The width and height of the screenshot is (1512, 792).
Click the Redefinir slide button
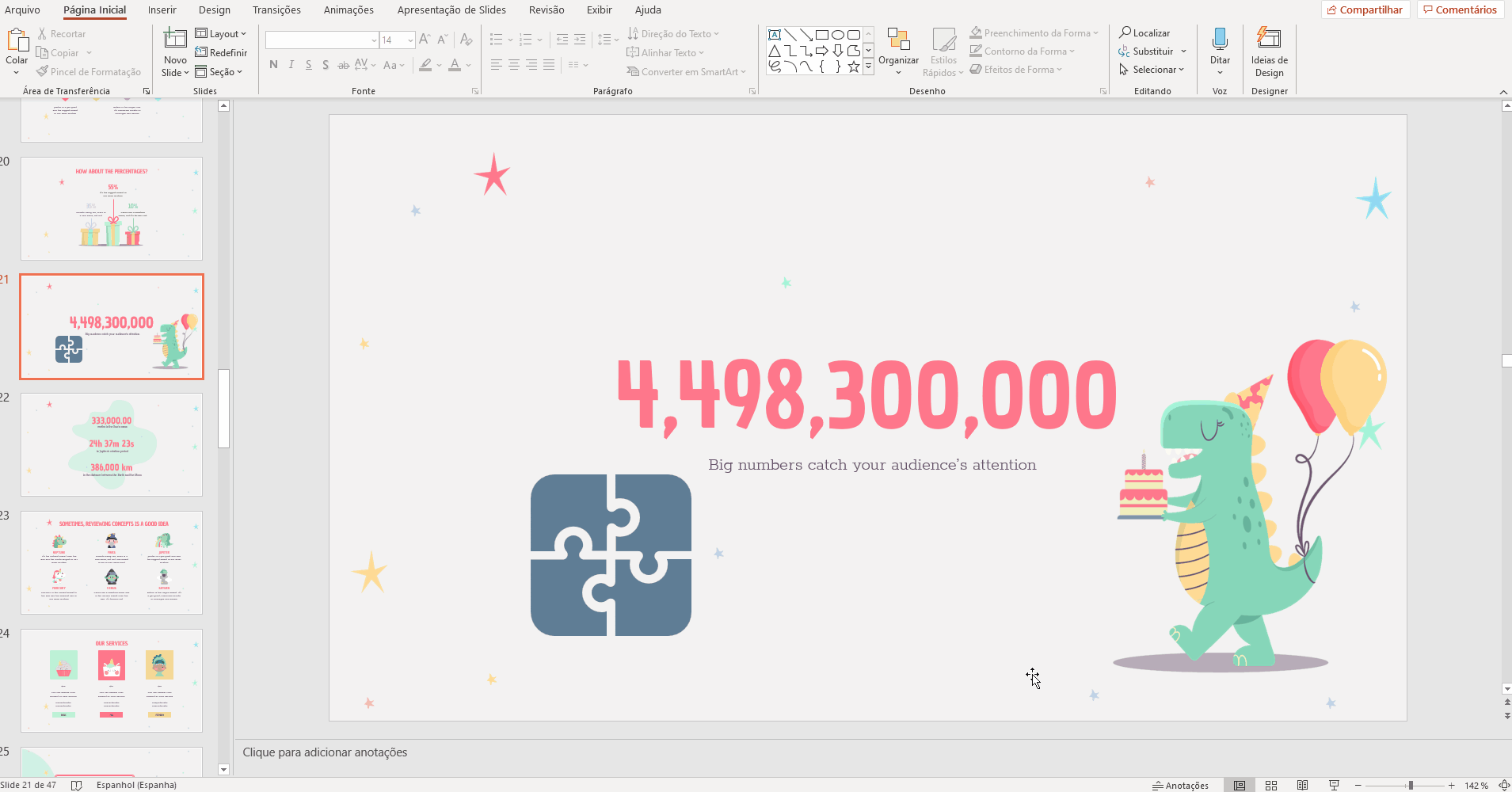[x=221, y=52]
